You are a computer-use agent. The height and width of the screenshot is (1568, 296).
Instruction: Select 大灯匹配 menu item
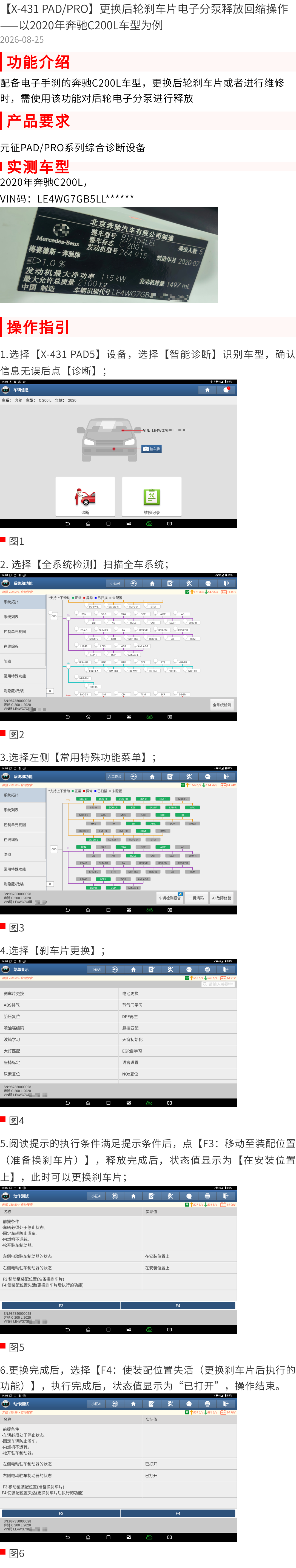click(59, 1051)
